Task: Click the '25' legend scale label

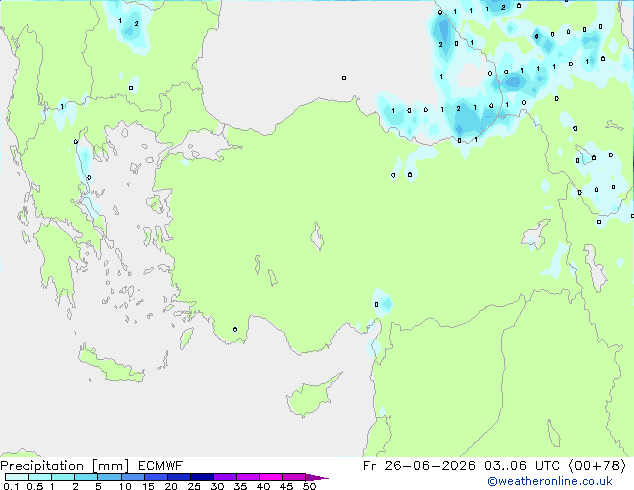Action: tap(194, 486)
